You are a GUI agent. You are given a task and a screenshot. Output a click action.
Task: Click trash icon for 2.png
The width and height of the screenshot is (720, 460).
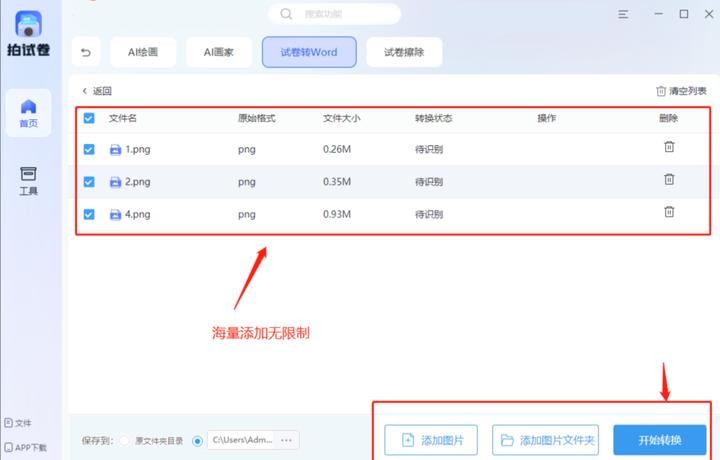click(x=669, y=180)
